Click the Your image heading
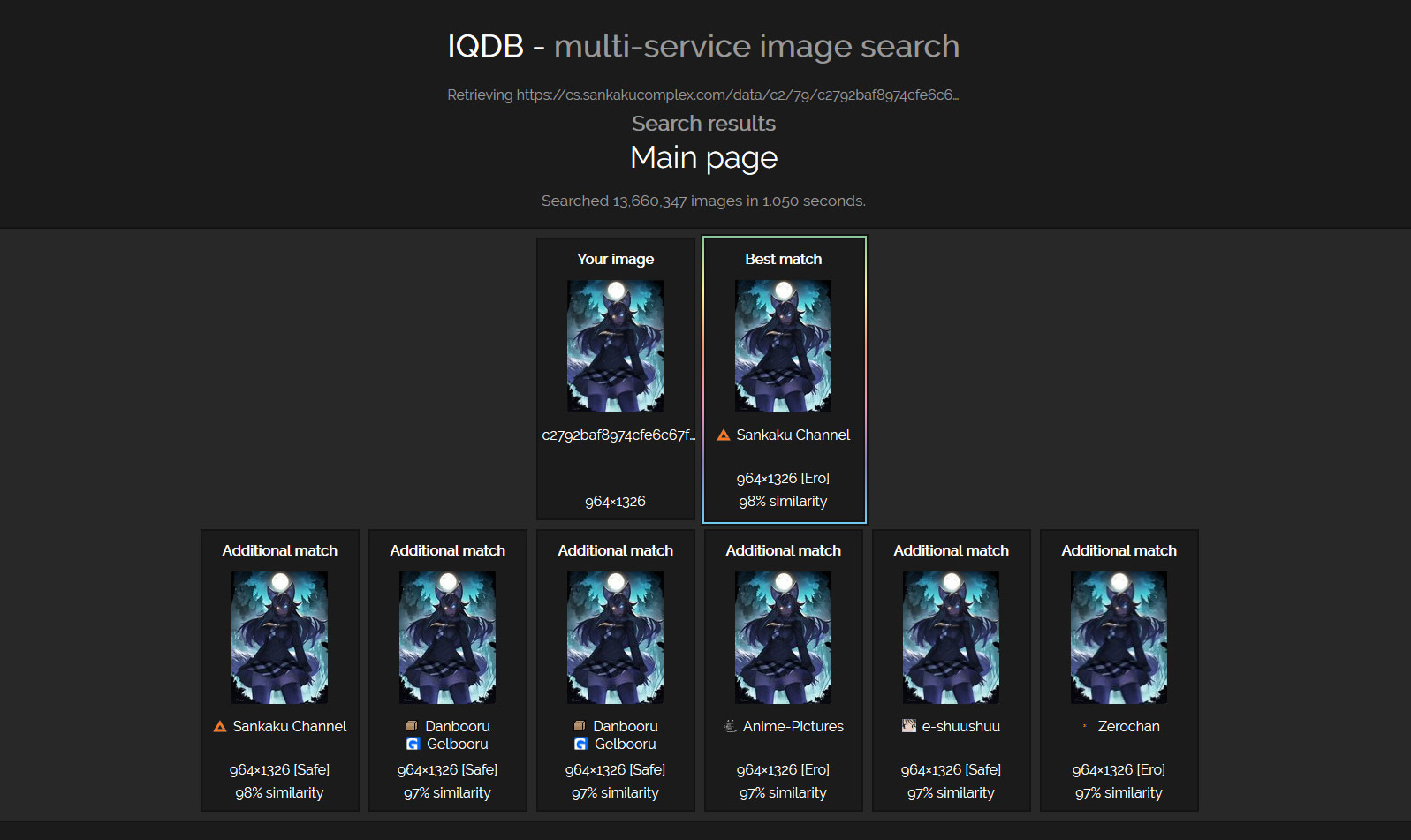The image size is (1411, 840). coord(615,259)
